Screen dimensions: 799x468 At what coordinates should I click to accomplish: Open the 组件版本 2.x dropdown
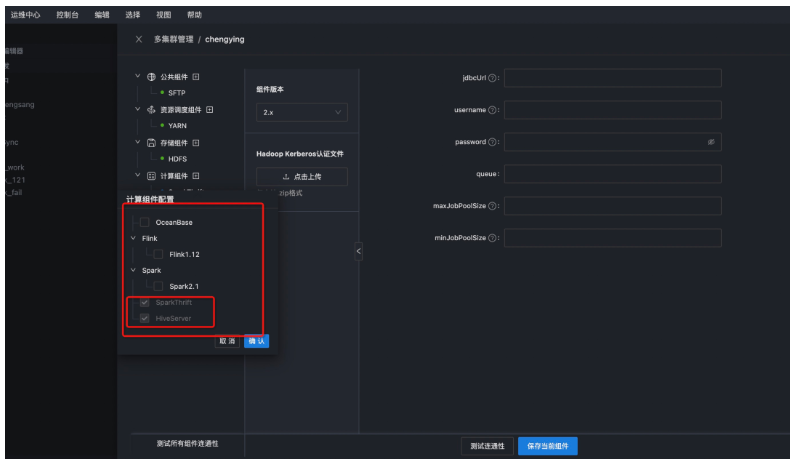click(x=302, y=112)
